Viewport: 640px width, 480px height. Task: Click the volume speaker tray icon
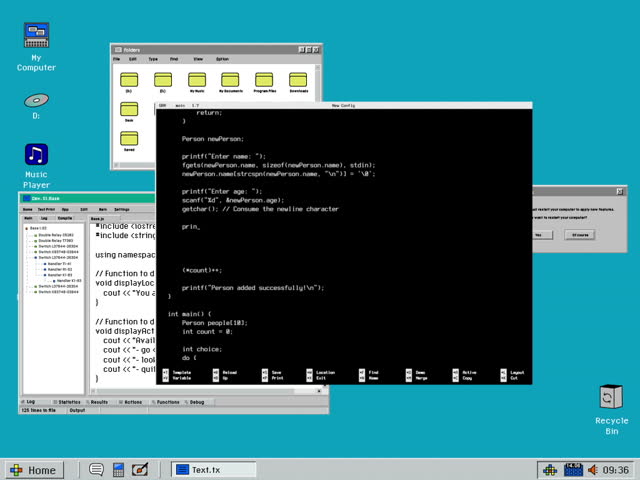[x=592, y=469]
